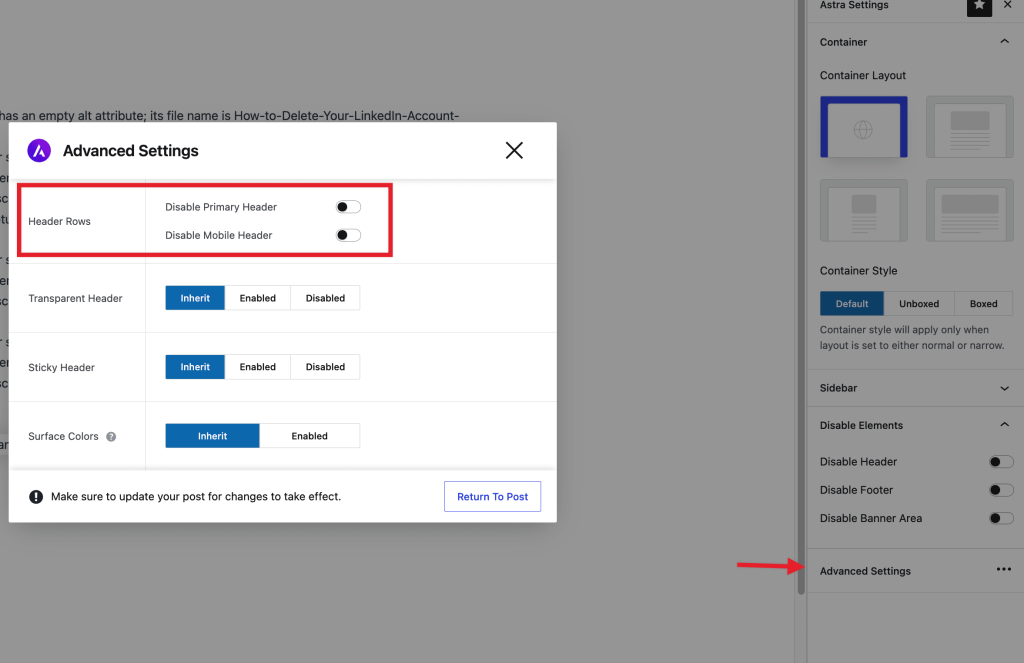Set Surface Colors to Enabled
The height and width of the screenshot is (663, 1024).
coord(310,436)
